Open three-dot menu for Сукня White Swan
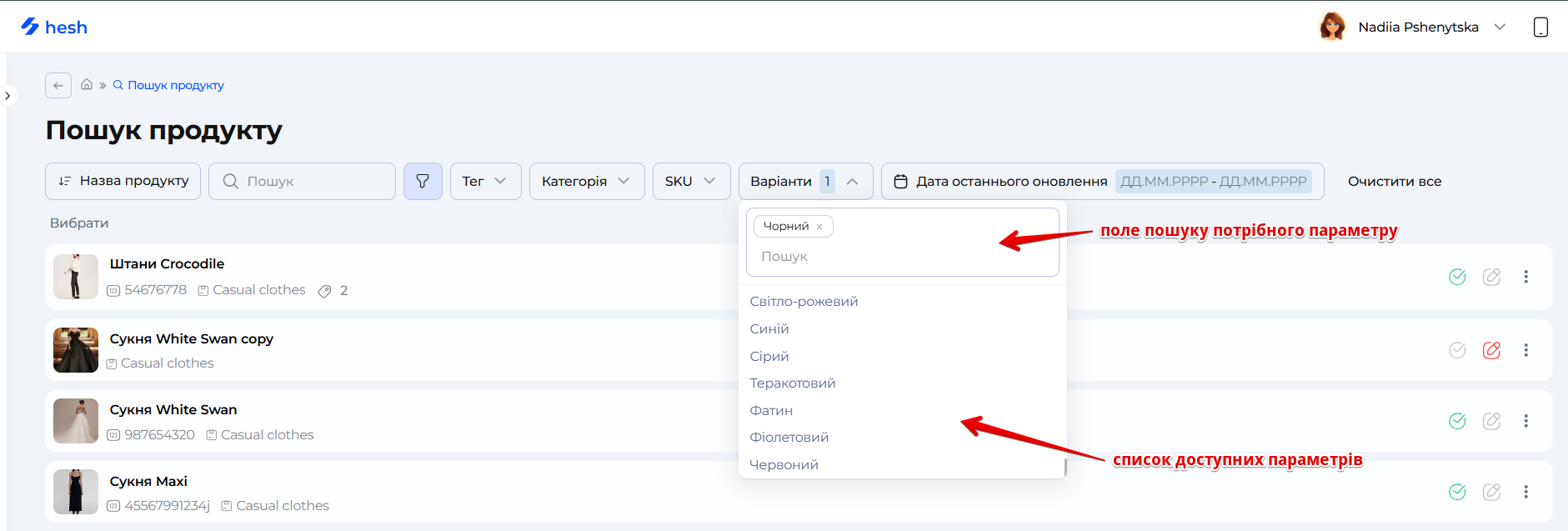The width and height of the screenshot is (1568, 531). pyautogui.click(x=1525, y=421)
